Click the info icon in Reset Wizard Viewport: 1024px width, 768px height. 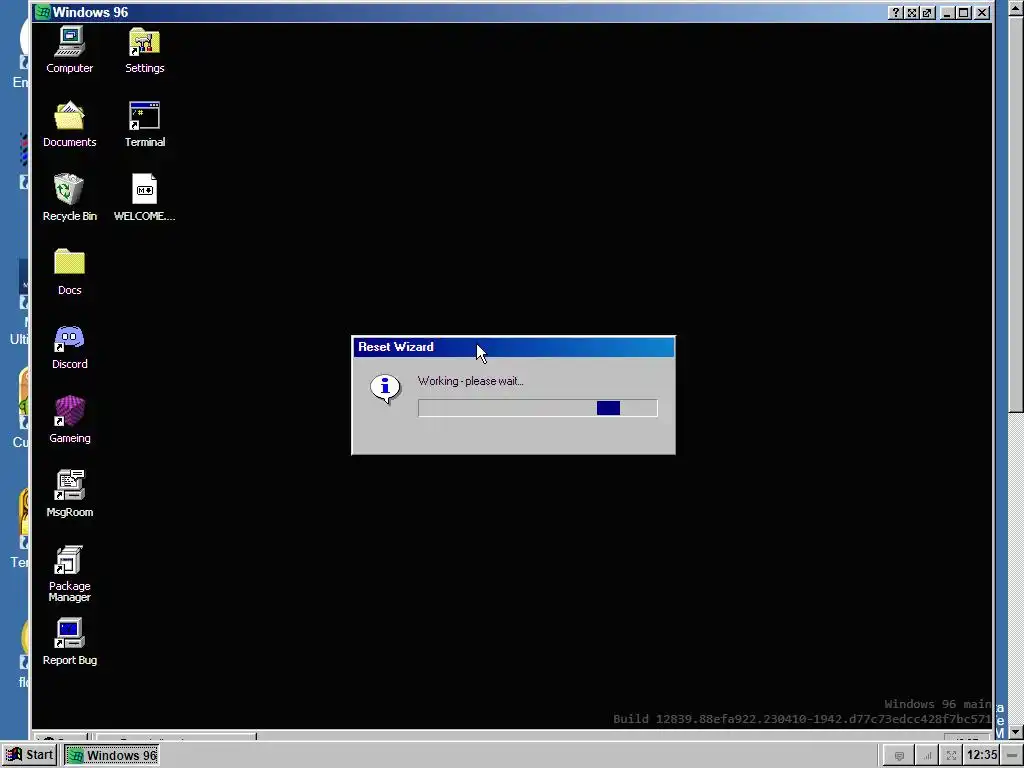(x=385, y=389)
